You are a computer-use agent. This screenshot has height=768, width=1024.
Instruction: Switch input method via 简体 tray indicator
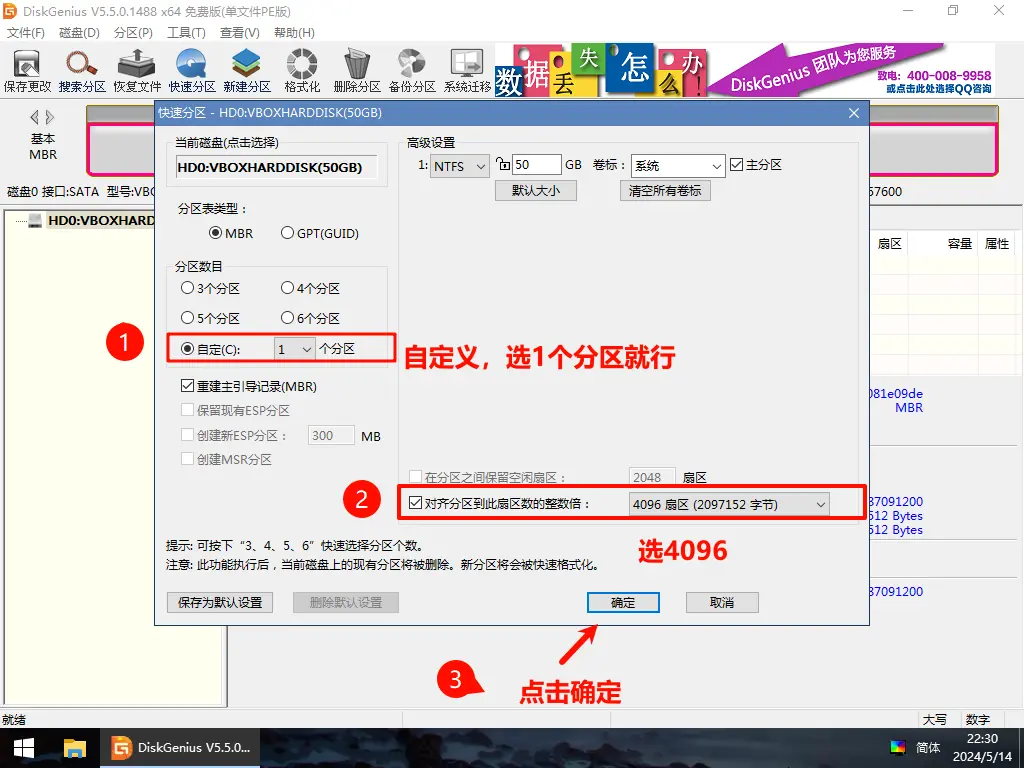click(928, 747)
